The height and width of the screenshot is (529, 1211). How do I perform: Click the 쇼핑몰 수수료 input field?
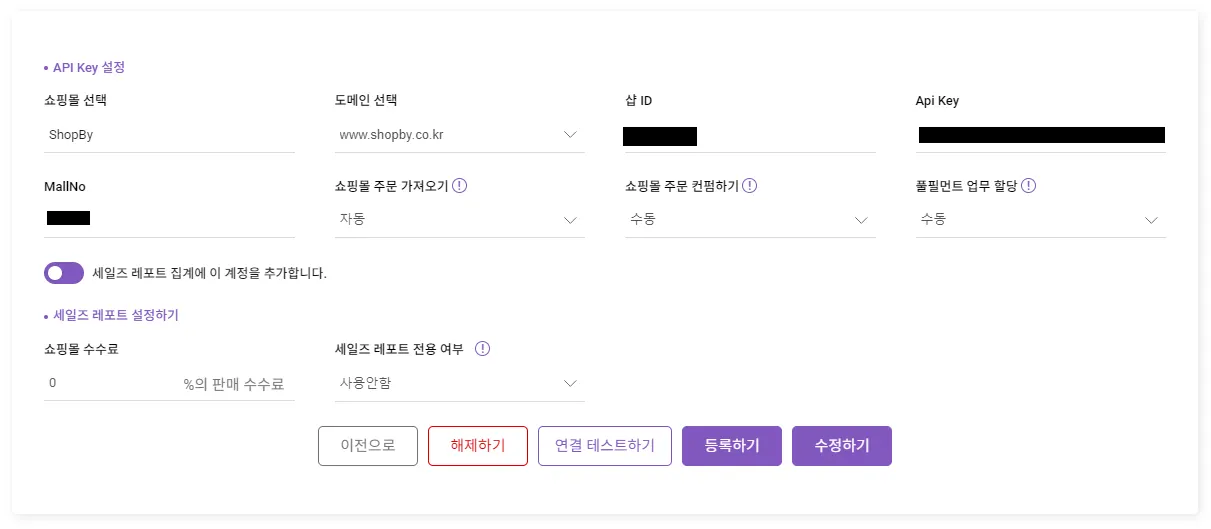click(110, 383)
